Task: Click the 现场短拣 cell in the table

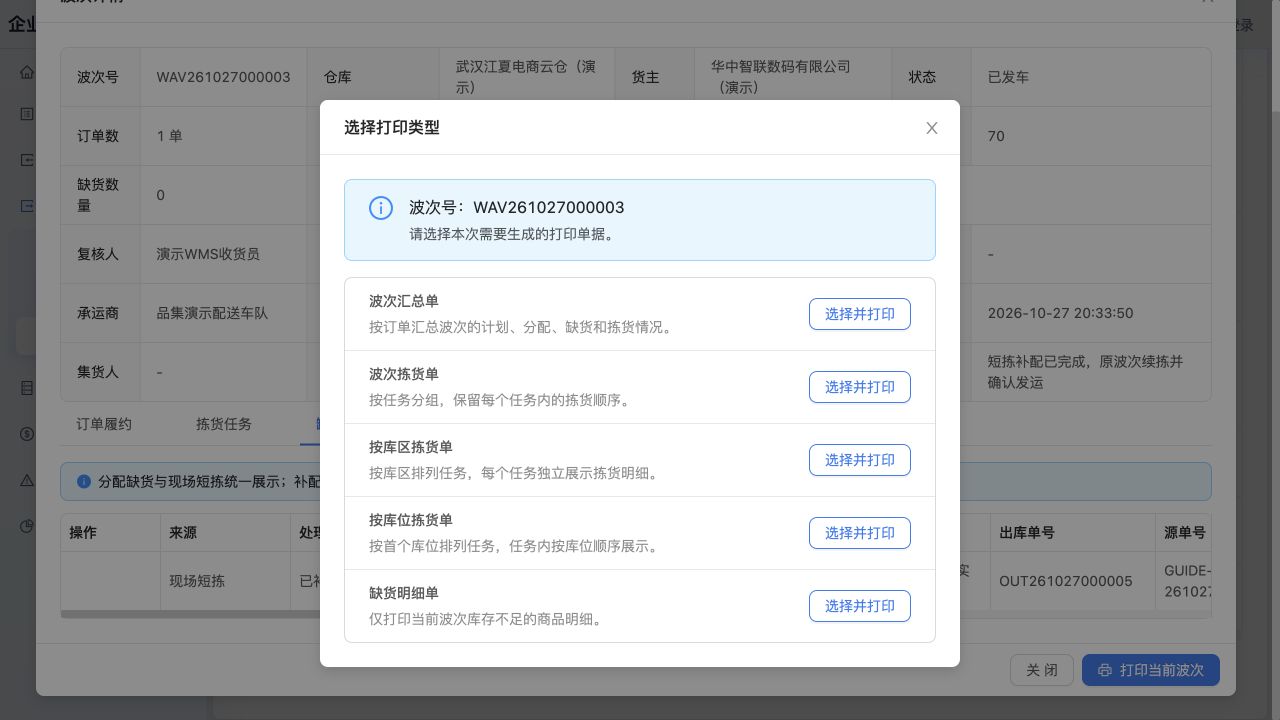Action: tap(197, 581)
